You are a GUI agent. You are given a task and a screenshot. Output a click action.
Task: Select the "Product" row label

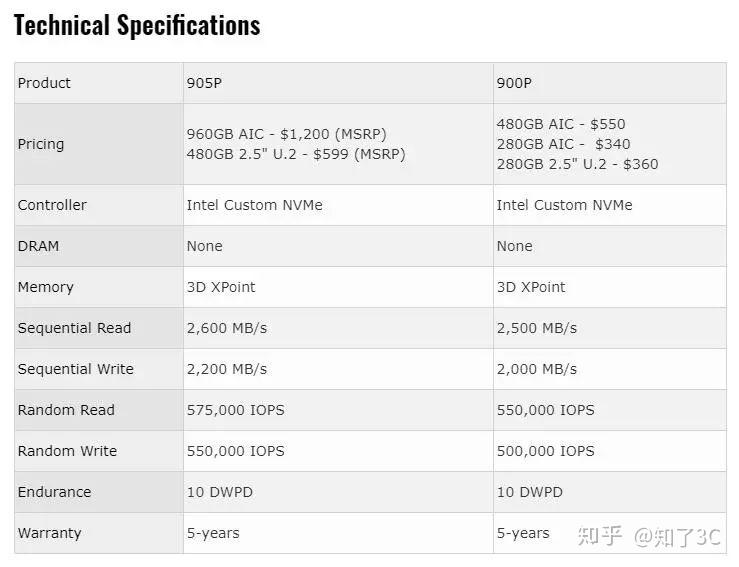point(44,83)
